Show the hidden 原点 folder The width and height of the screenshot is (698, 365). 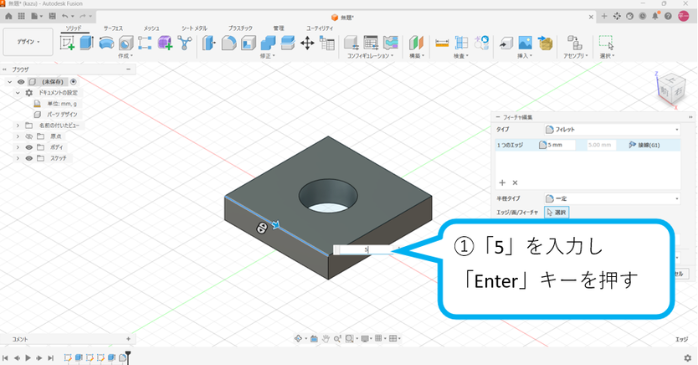pyautogui.click(x=29, y=136)
